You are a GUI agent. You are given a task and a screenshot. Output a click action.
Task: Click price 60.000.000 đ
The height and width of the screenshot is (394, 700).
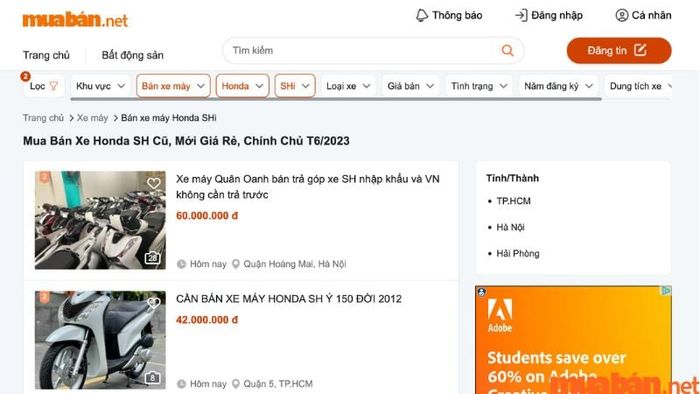pyautogui.click(x=207, y=216)
